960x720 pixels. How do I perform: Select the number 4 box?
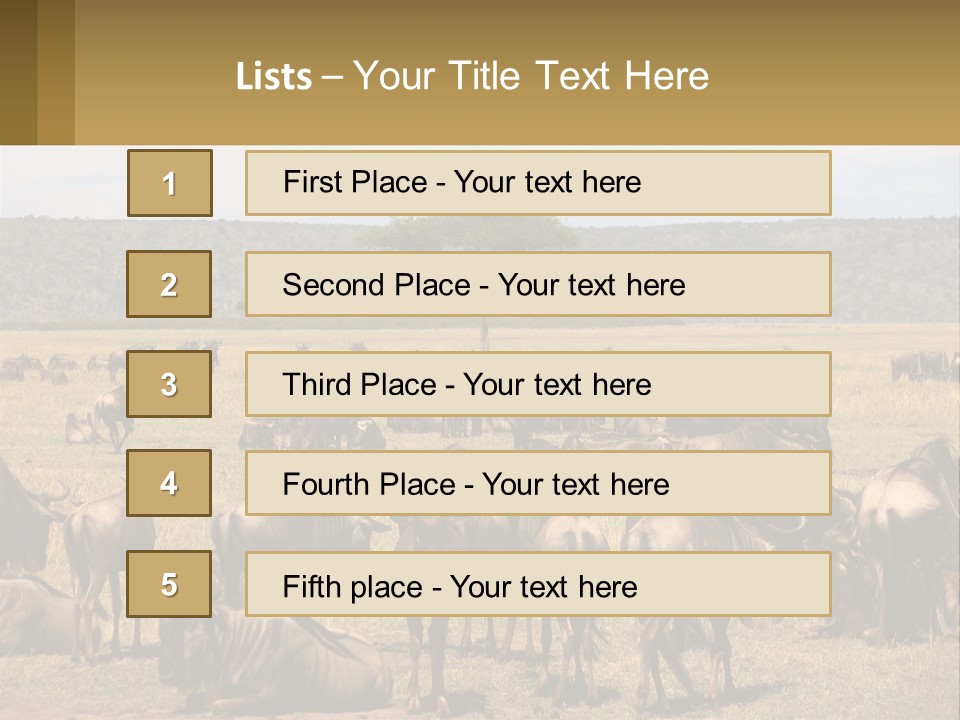[x=169, y=483]
